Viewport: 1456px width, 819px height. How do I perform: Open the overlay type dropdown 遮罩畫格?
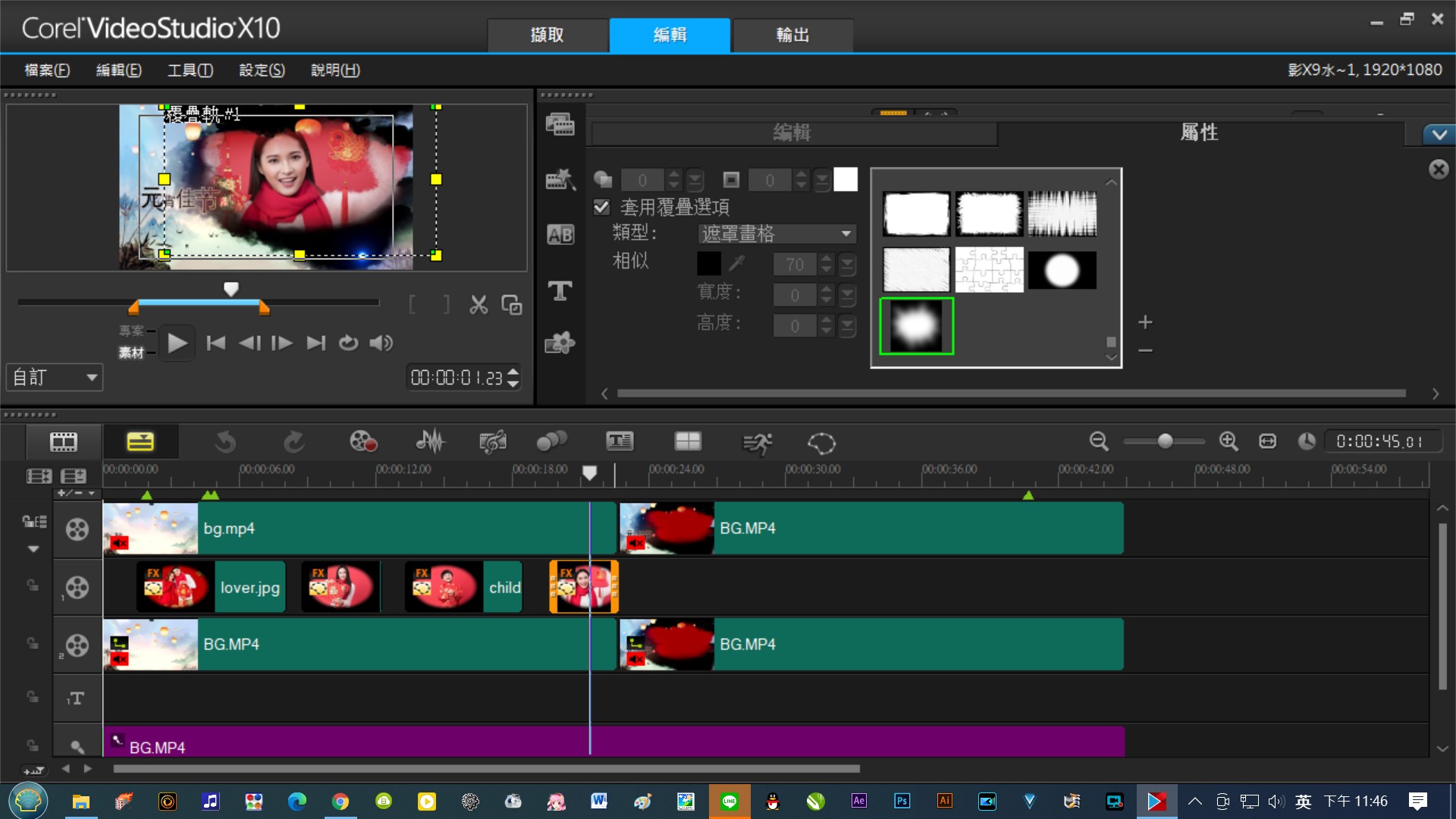click(777, 234)
